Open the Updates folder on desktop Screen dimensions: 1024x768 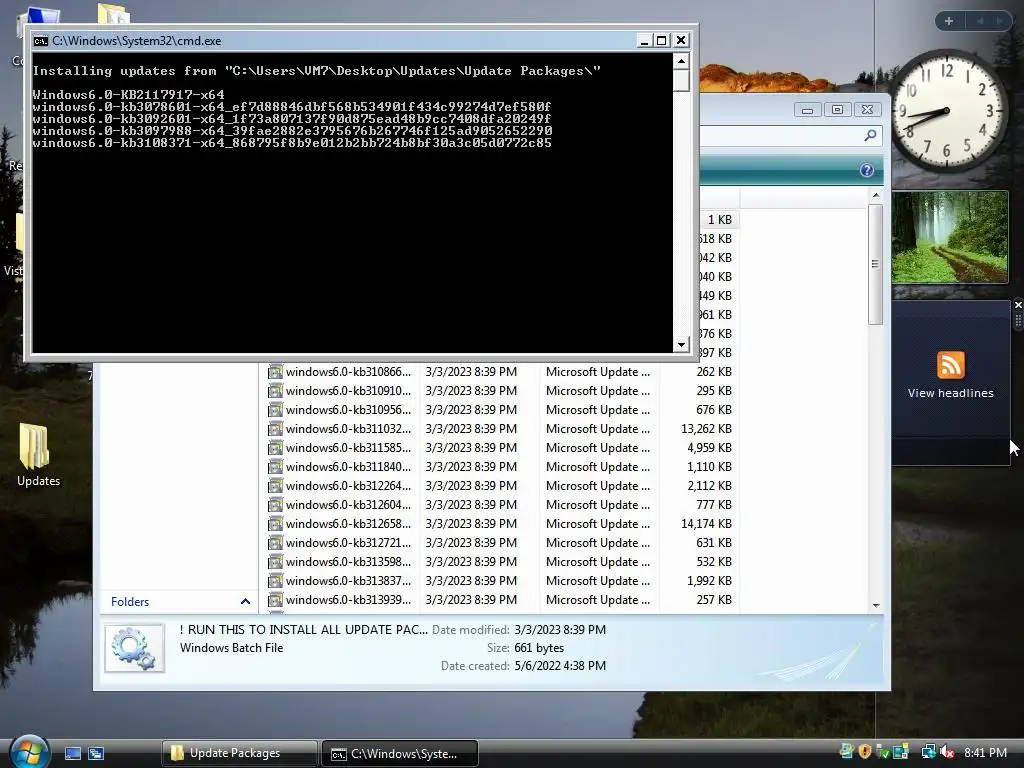37,455
